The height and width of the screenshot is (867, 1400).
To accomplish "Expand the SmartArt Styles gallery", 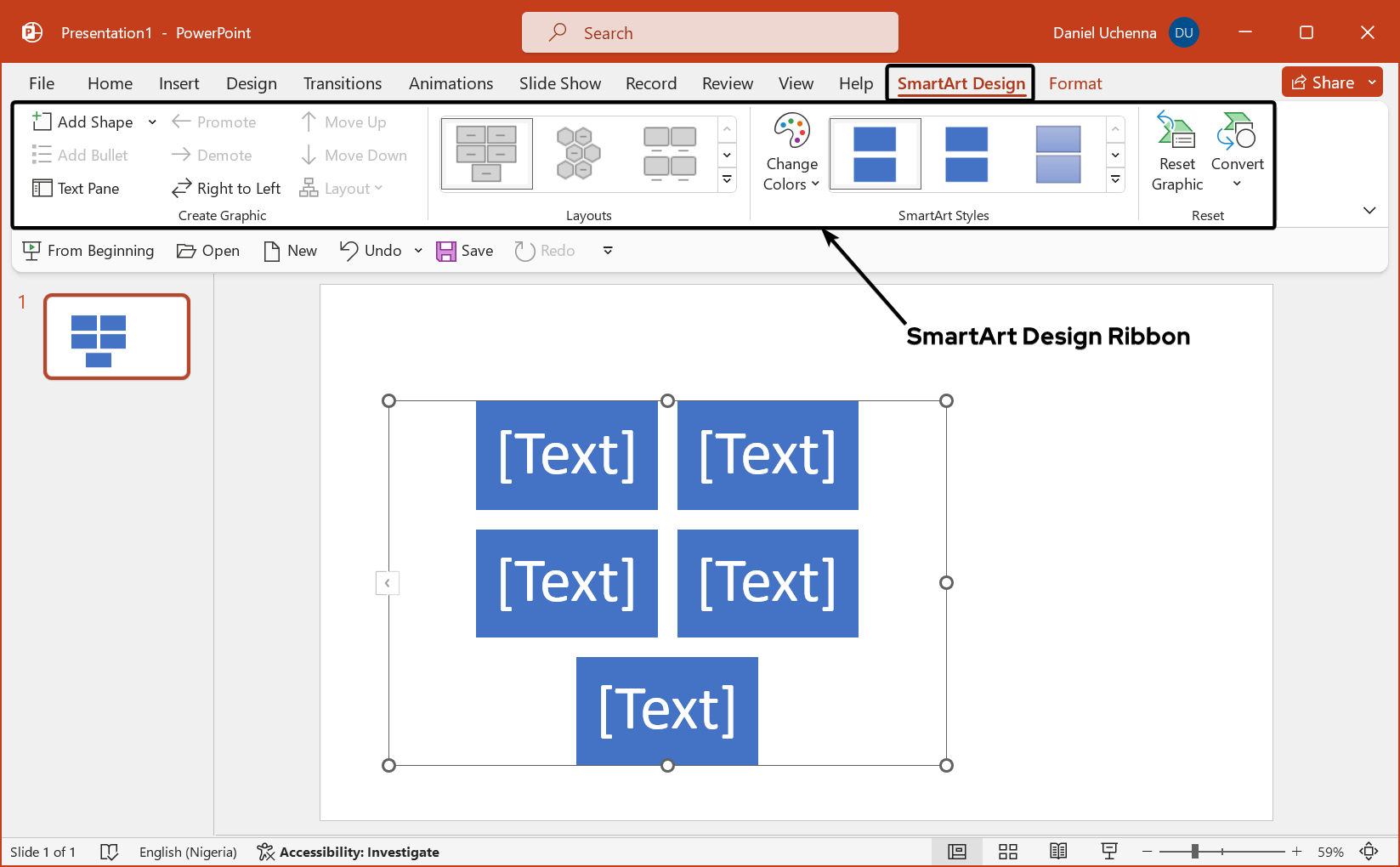I will (x=1115, y=179).
